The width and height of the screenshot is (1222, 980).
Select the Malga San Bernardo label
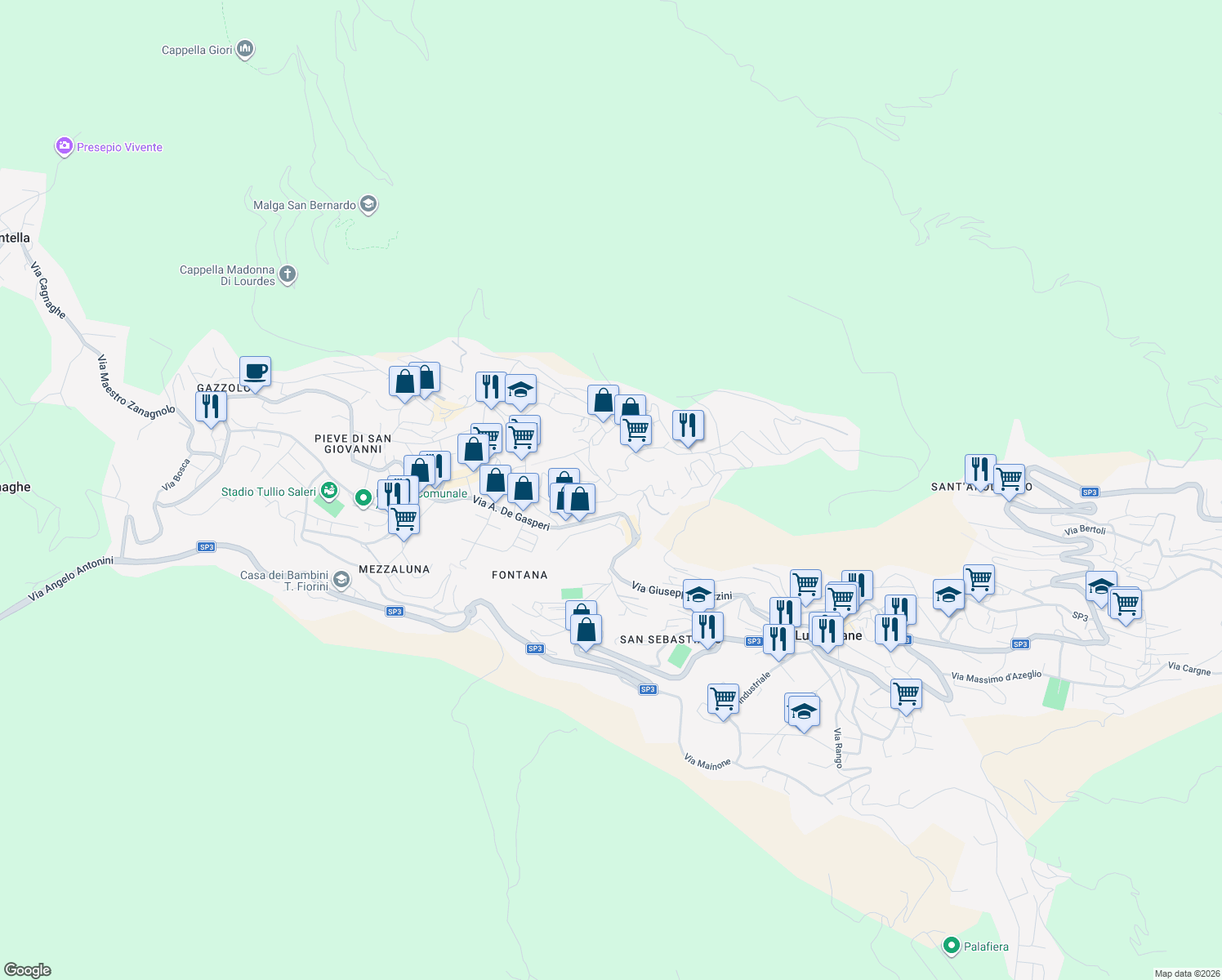[x=305, y=205]
